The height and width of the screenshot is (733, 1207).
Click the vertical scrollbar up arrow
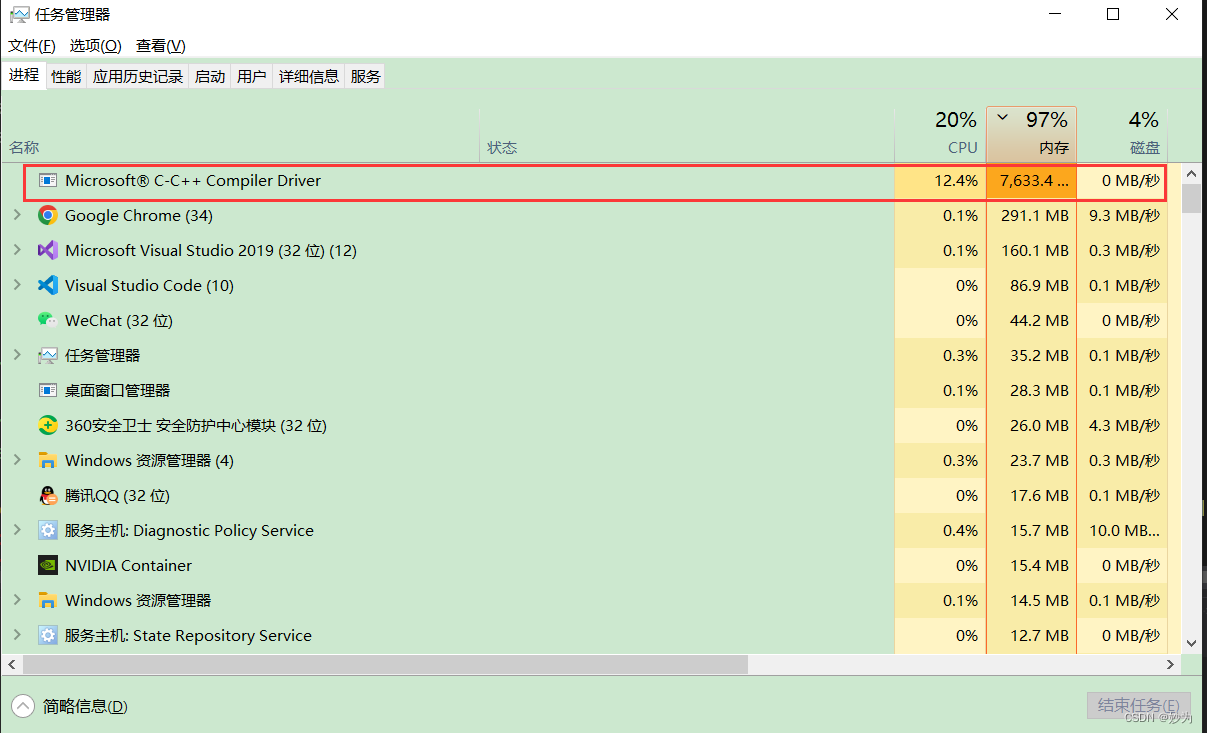point(1191,173)
